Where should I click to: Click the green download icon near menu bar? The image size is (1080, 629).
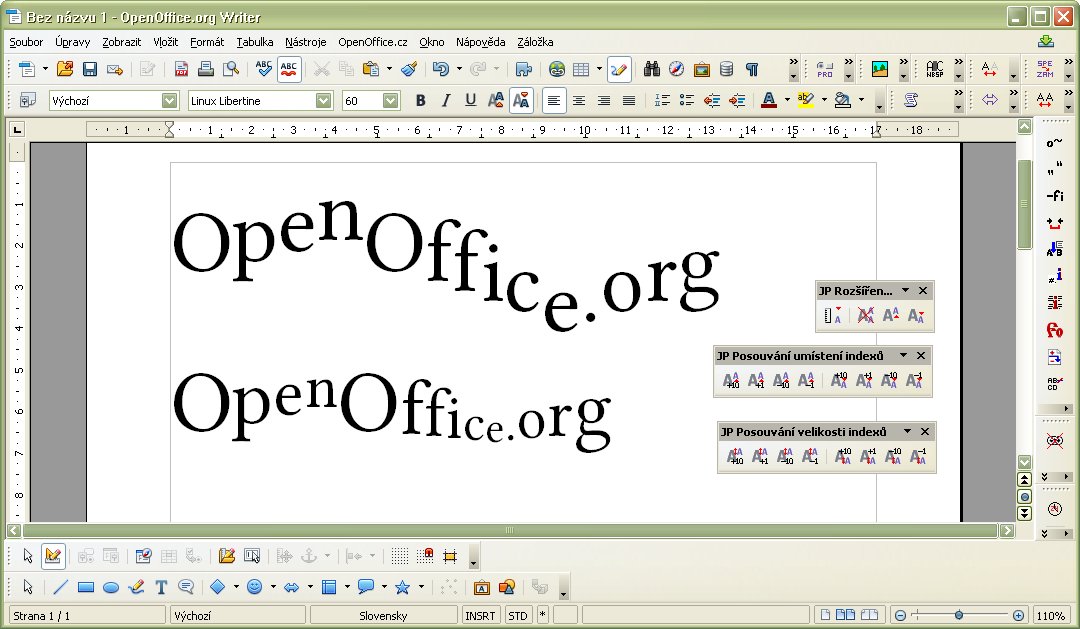(x=1046, y=41)
